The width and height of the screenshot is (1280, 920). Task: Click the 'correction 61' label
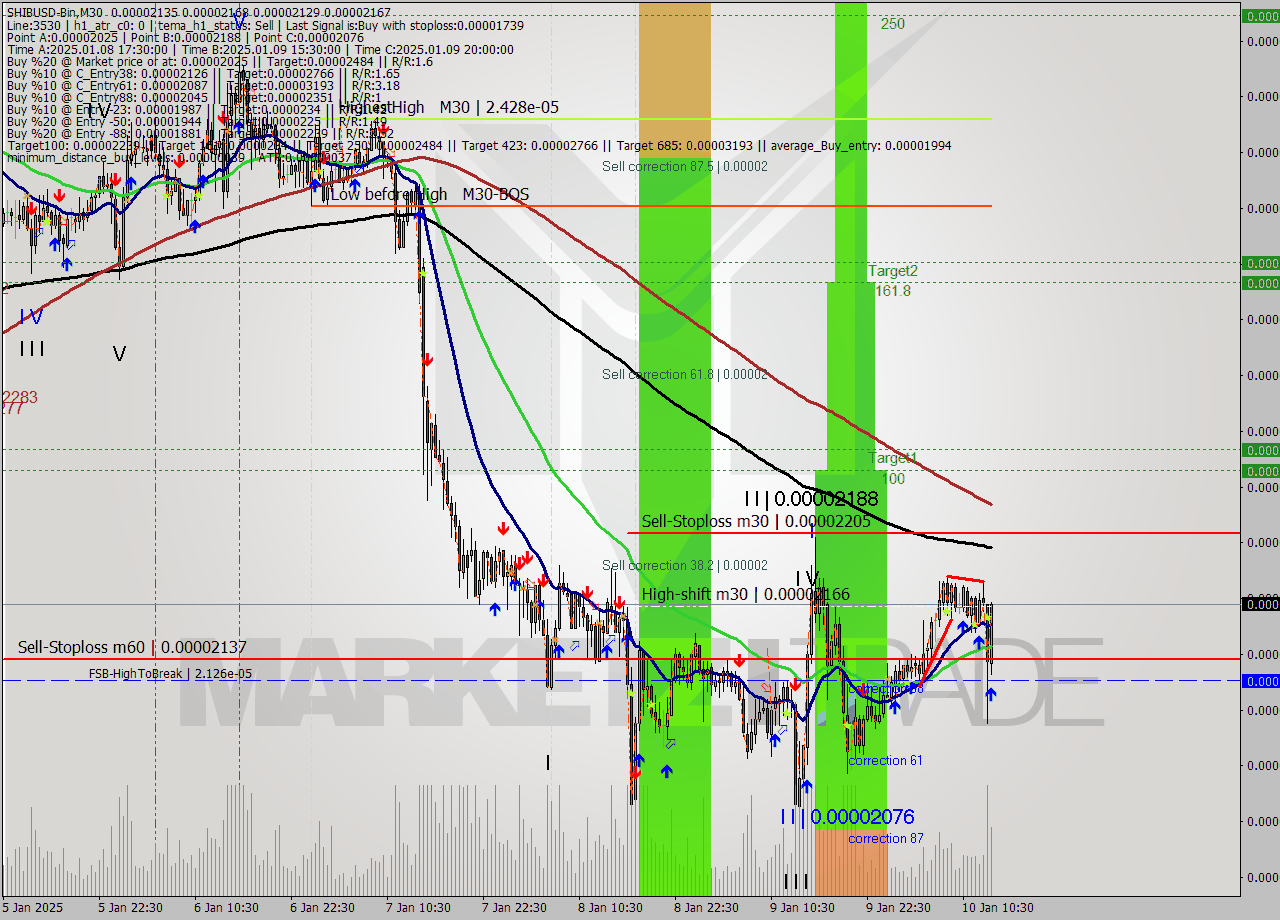coord(885,761)
